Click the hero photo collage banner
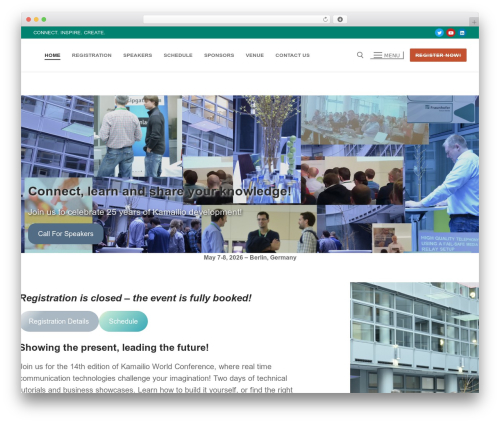Image resolution: width=500 pixels, height=423 pixels. pyautogui.click(x=250, y=174)
